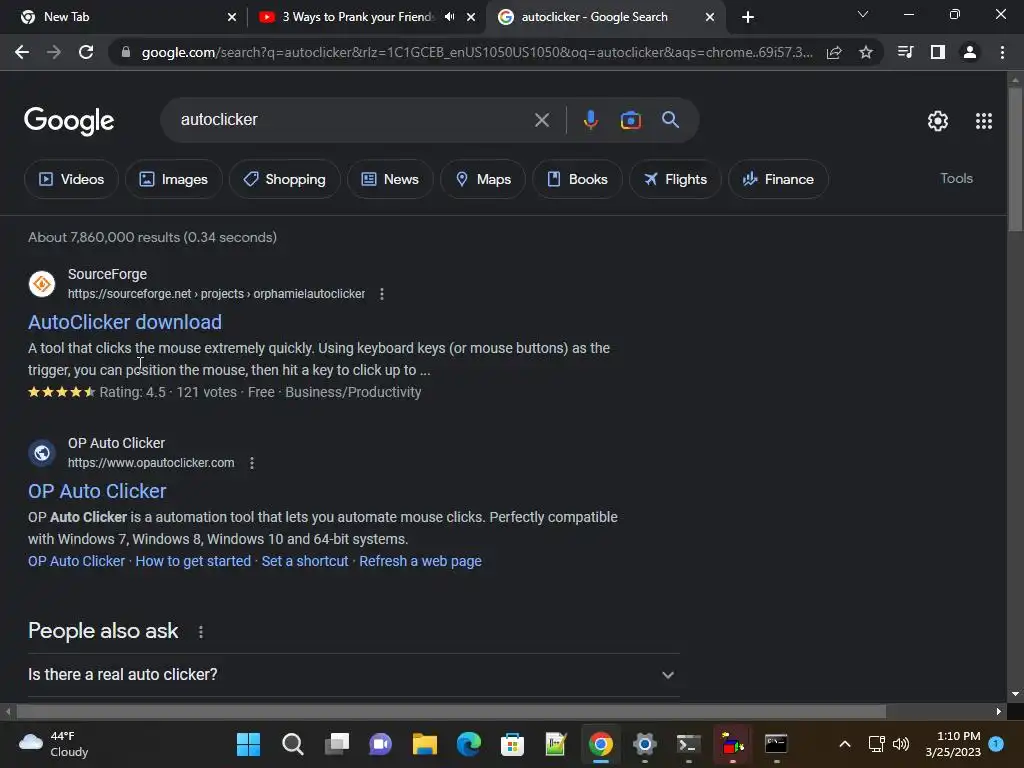The image size is (1024, 768).
Task: Open more options for SourceForge result
Action: tap(382, 294)
